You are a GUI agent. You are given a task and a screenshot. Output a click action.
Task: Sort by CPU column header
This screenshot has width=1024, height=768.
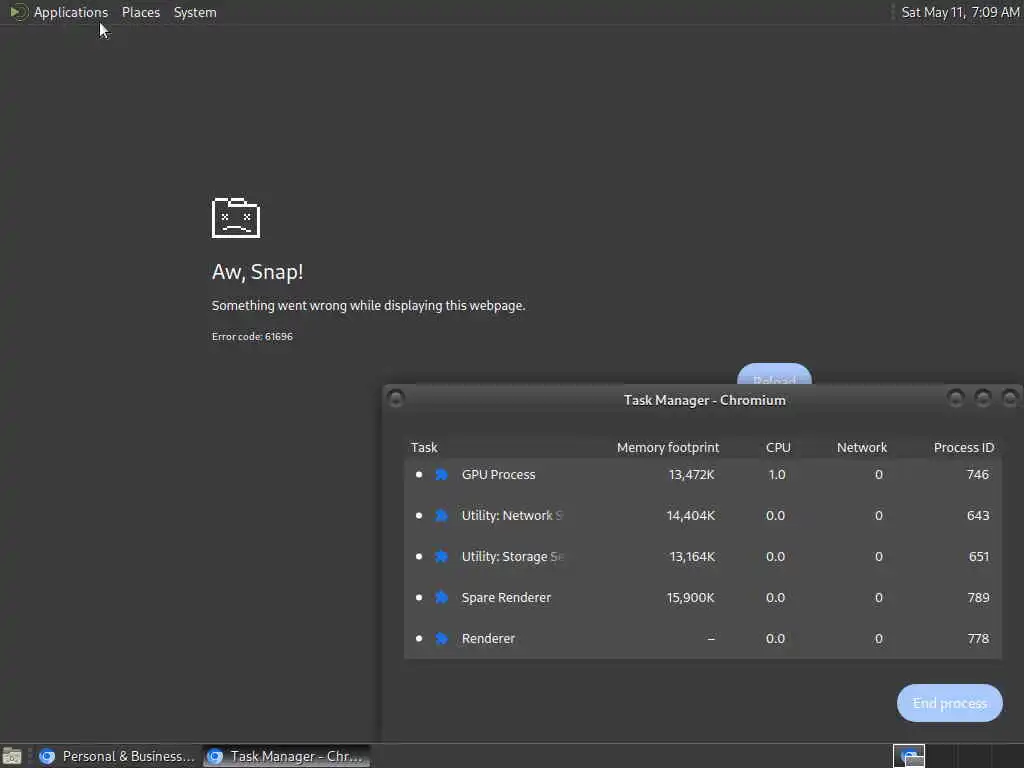778,447
